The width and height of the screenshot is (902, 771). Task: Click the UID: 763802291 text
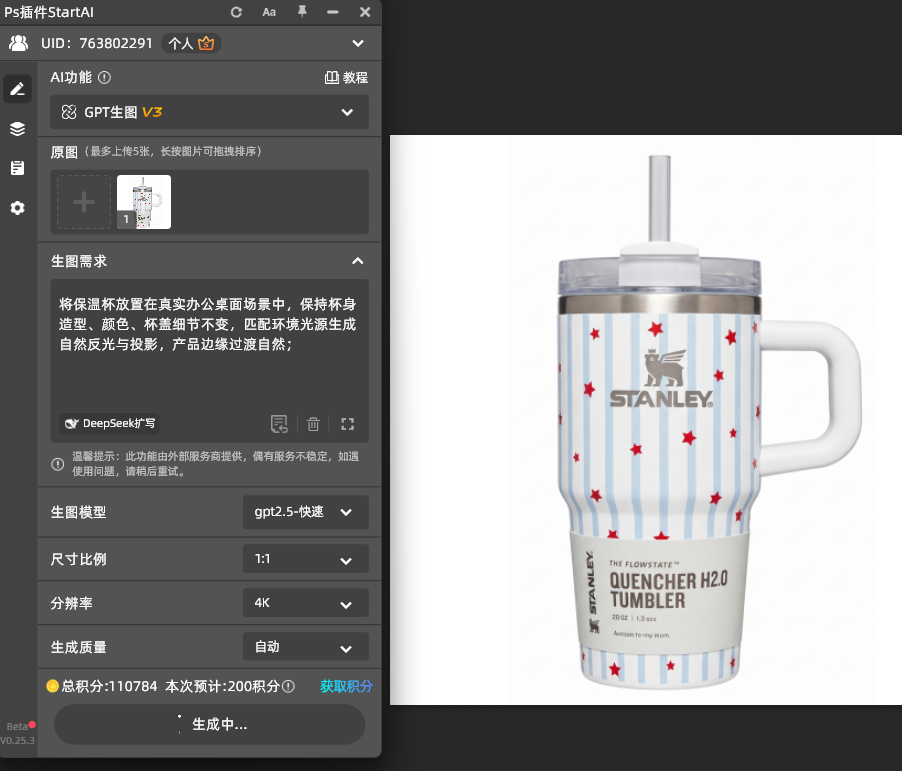tap(97, 43)
